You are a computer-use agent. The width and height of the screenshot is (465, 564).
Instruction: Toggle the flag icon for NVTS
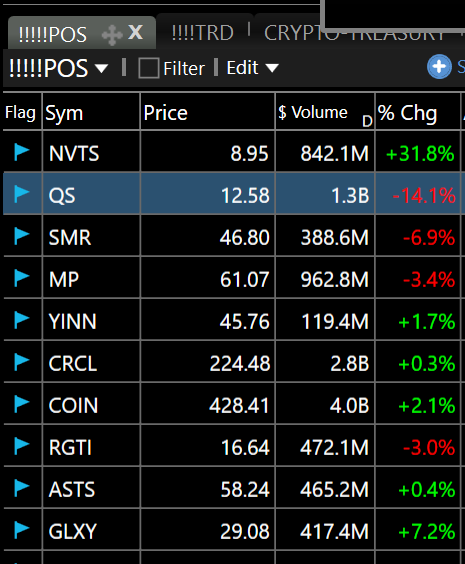(x=22, y=151)
